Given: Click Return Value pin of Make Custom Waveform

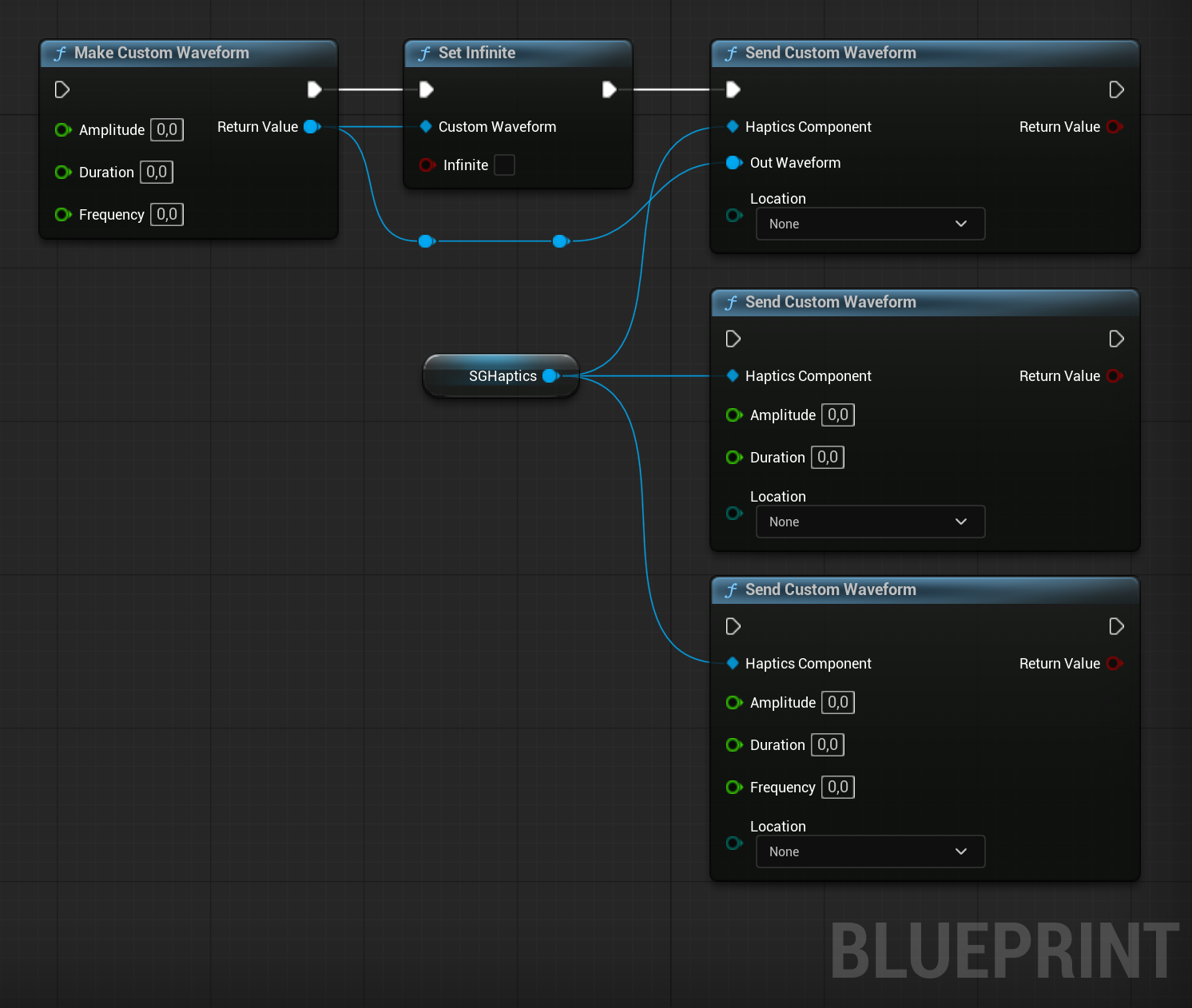Looking at the screenshot, I should (312, 126).
